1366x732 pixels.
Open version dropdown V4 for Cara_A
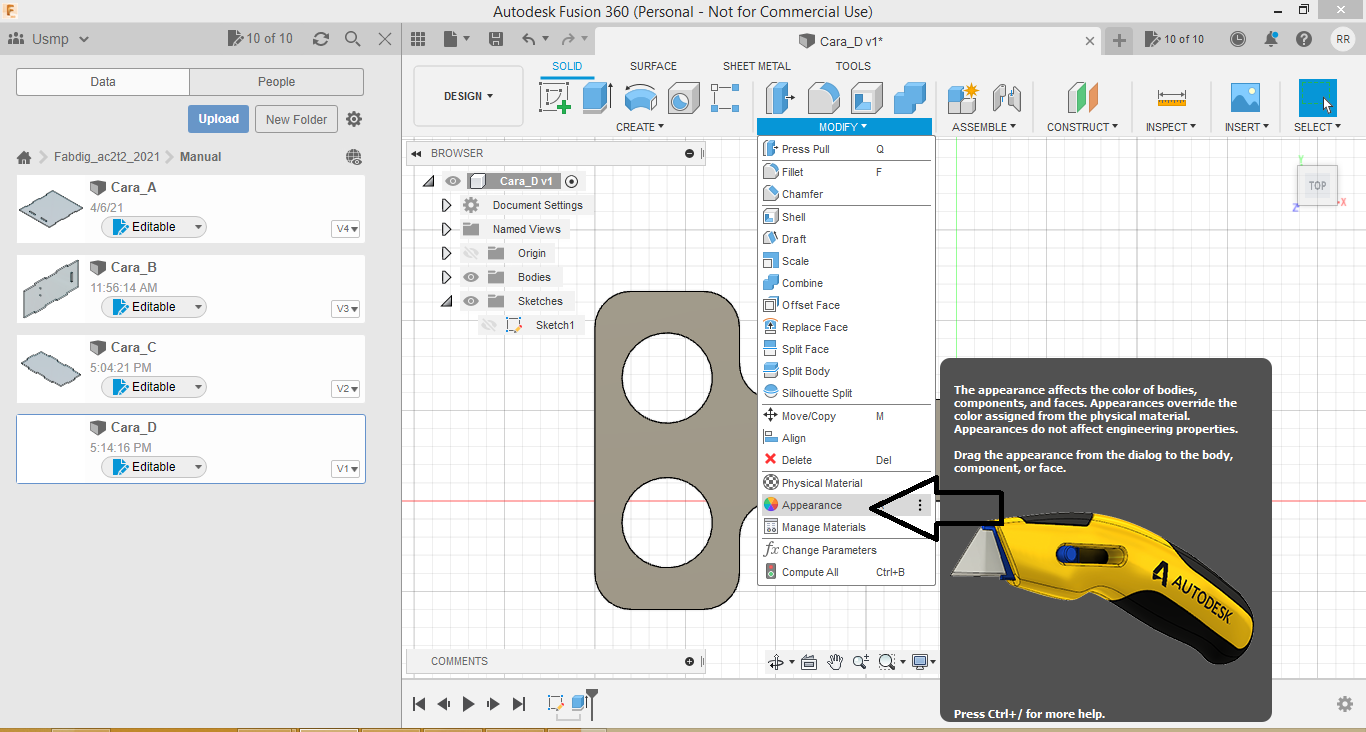[346, 229]
